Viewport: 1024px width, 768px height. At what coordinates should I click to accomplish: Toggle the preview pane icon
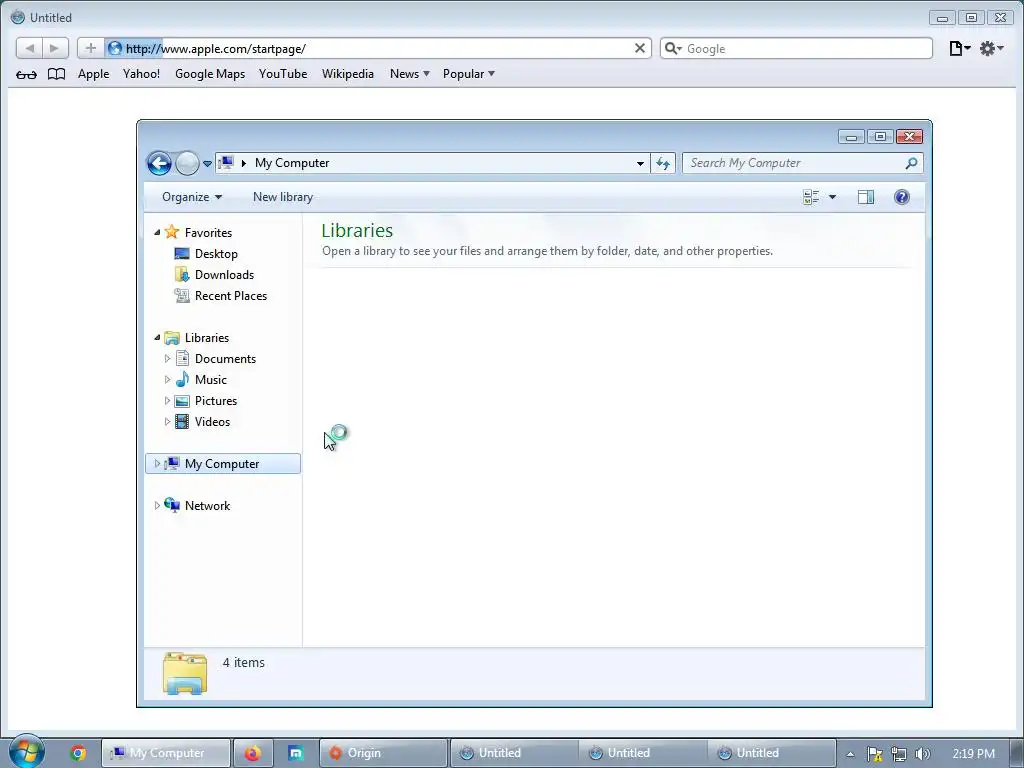pos(865,197)
